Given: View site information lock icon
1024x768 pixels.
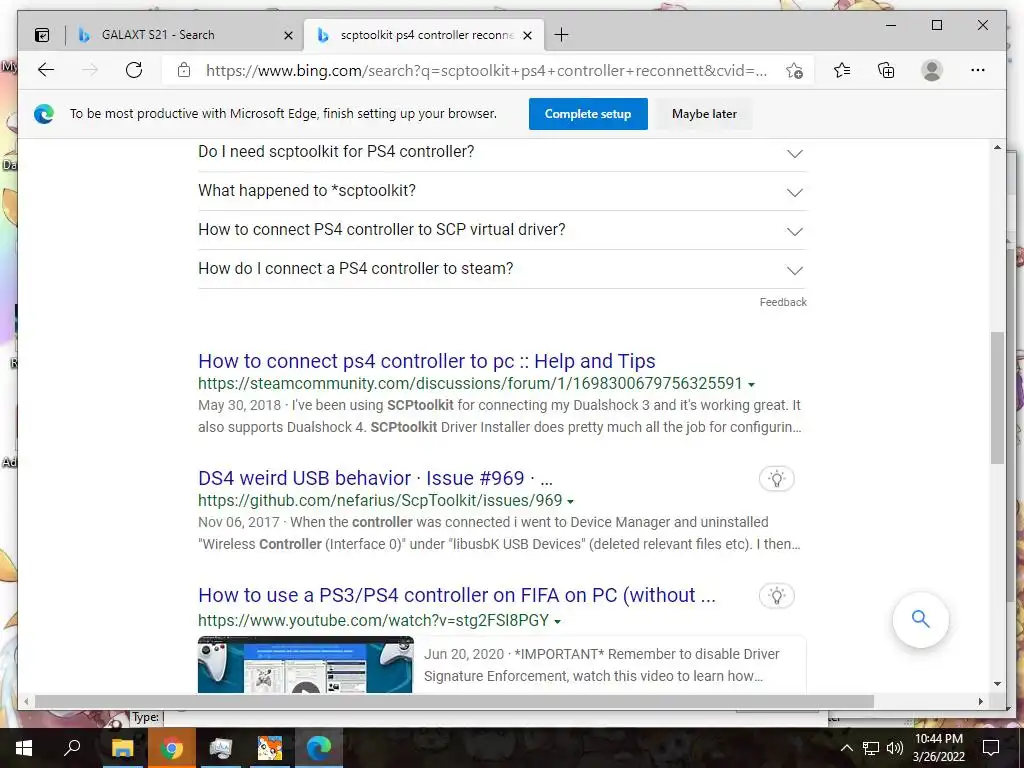Looking at the screenshot, I should (x=184, y=70).
